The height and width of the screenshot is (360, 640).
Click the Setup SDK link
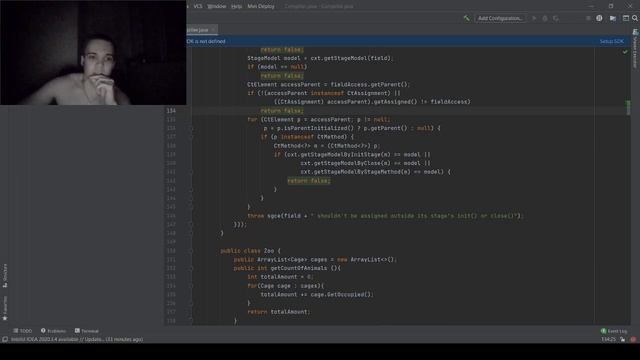click(x=611, y=41)
